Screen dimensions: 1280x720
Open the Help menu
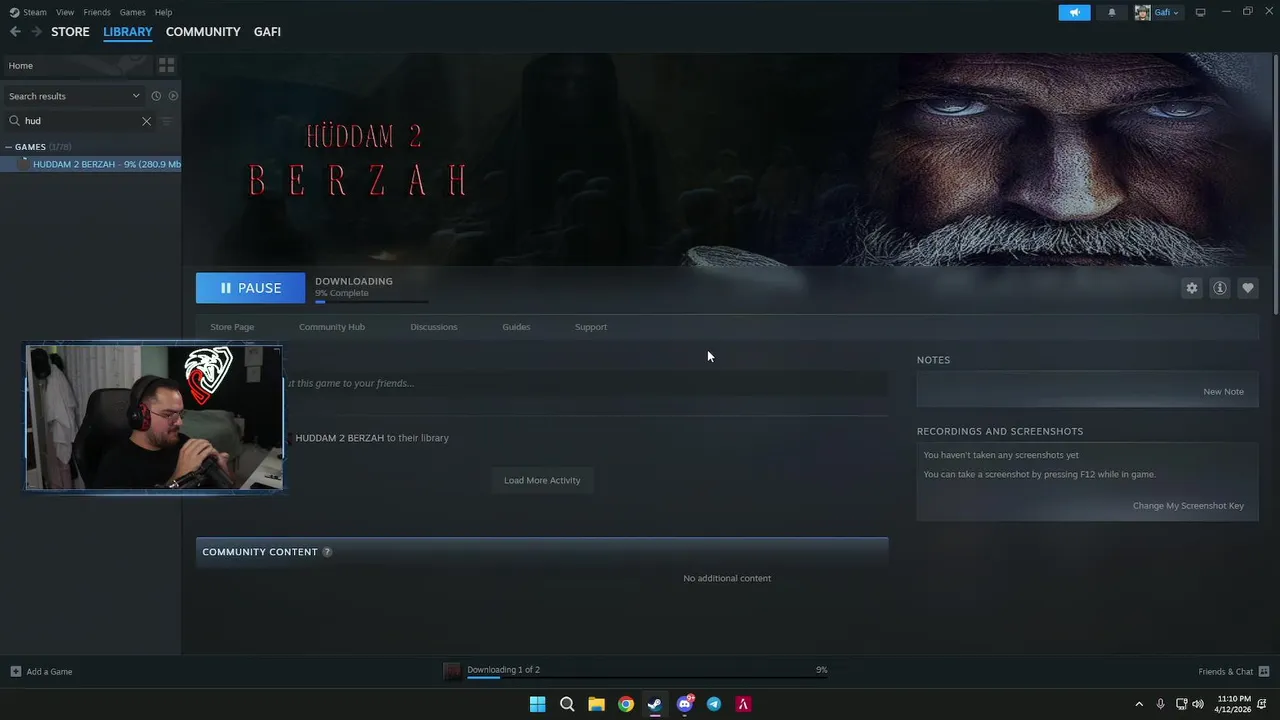[x=163, y=12]
